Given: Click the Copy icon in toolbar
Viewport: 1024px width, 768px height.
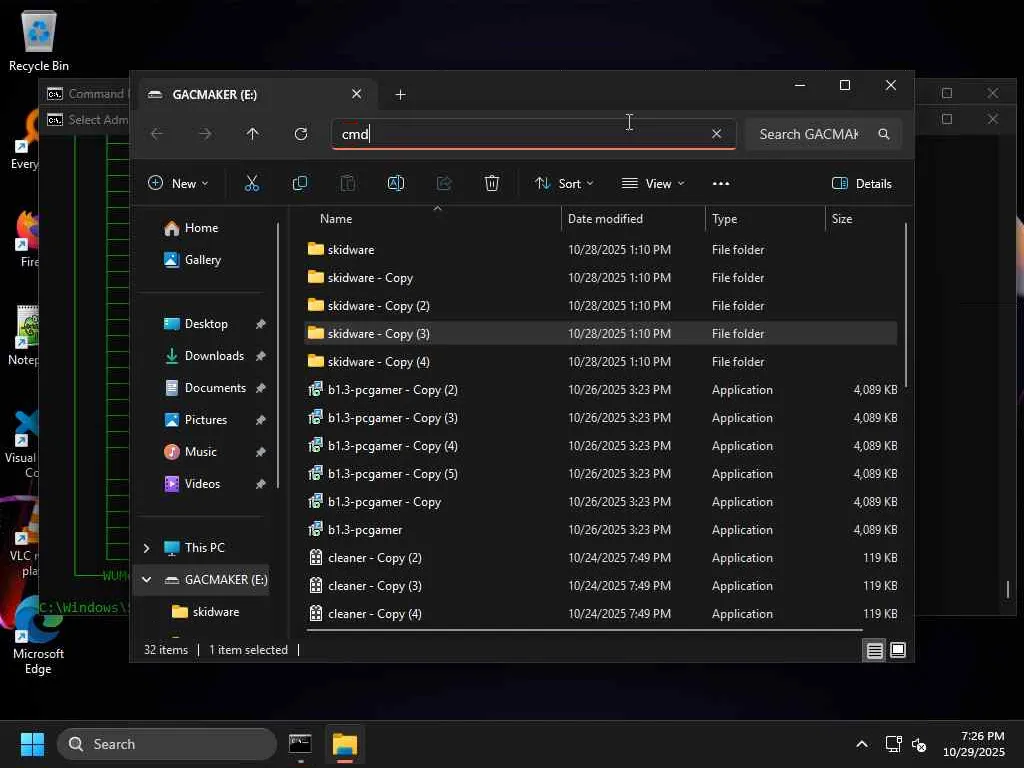Looking at the screenshot, I should coord(300,183).
